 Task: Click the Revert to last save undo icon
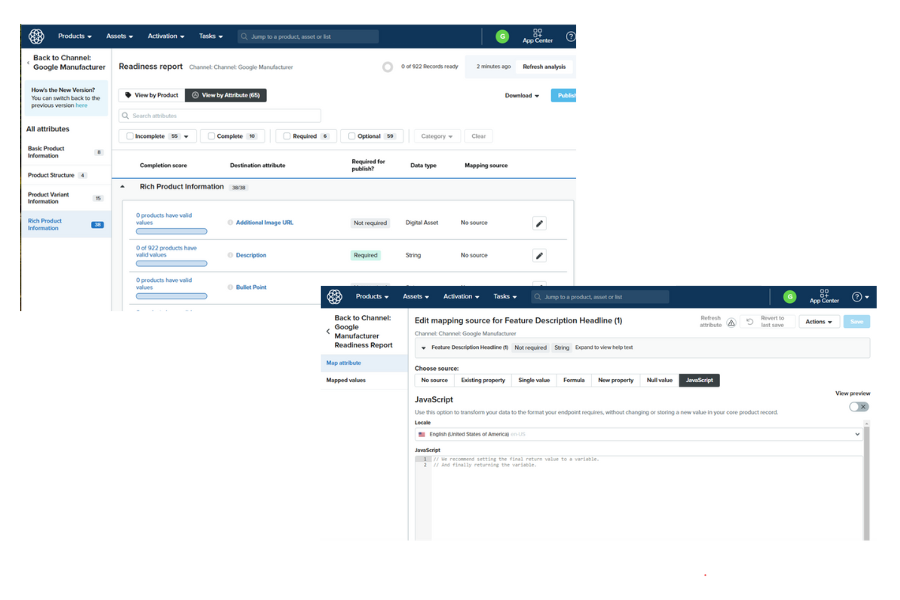tap(750, 322)
